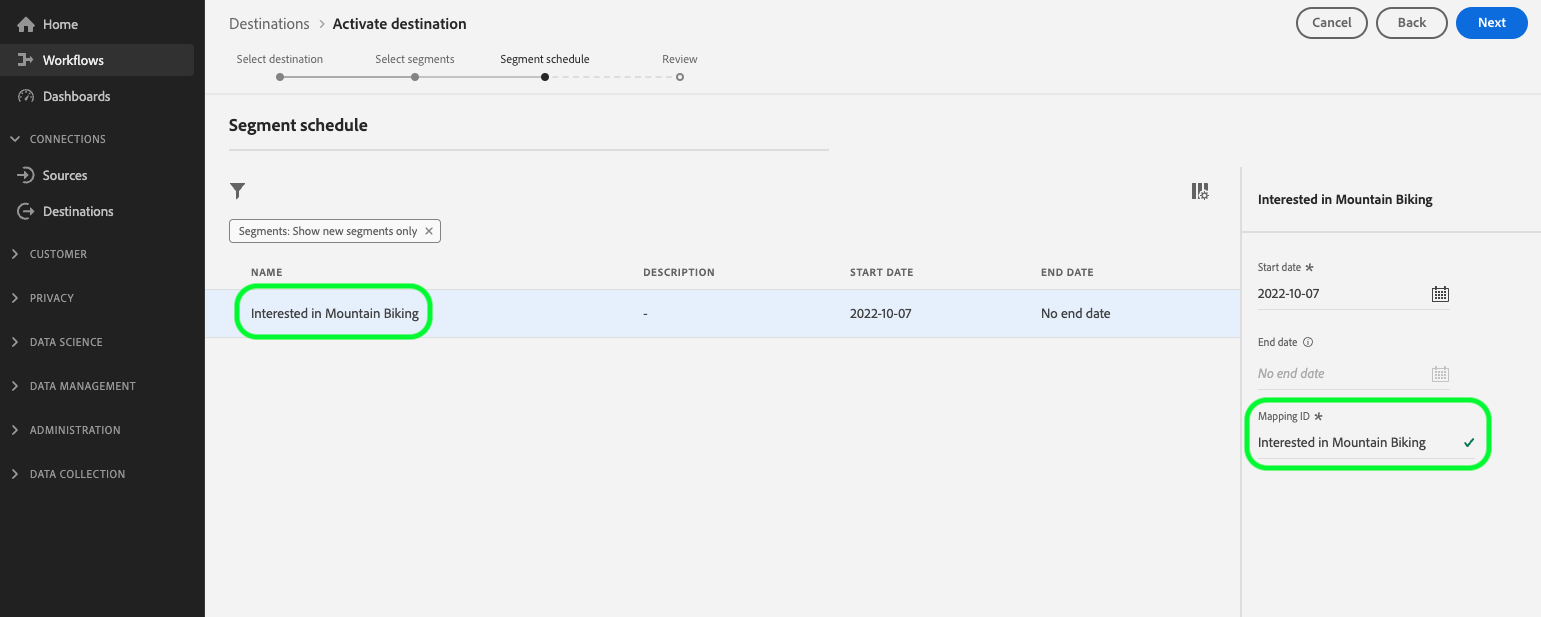Select the Segment schedule step
1541x617 pixels.
(x=545, y=67)
